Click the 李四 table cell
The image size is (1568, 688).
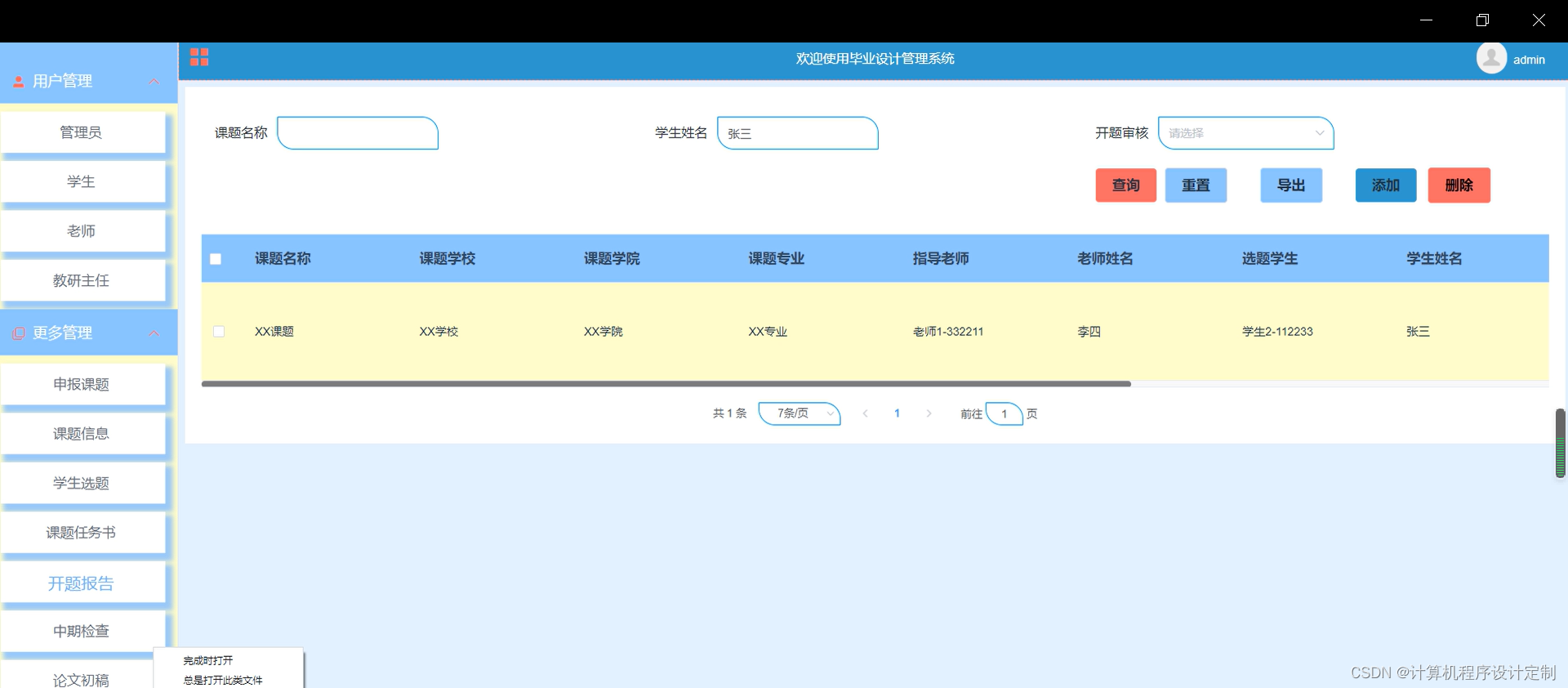pyautogui.click(x=1089, y=332)
